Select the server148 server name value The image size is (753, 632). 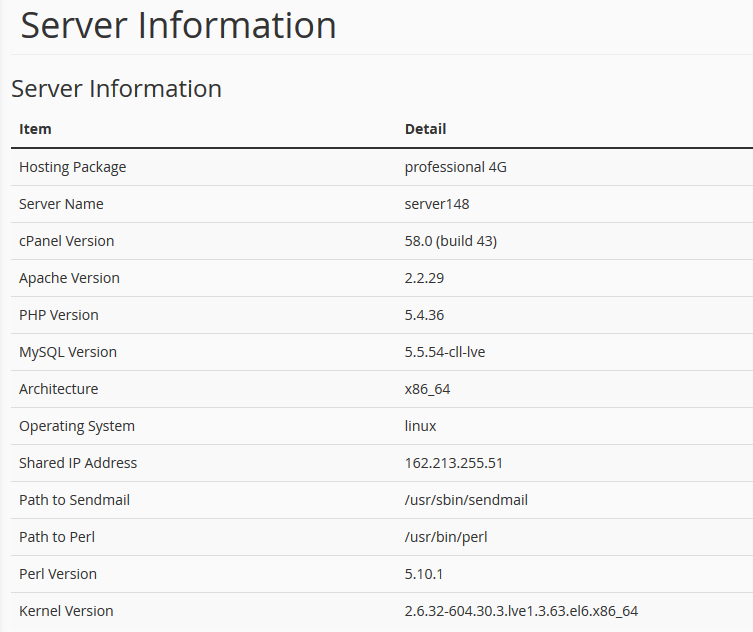click(437, 204)
